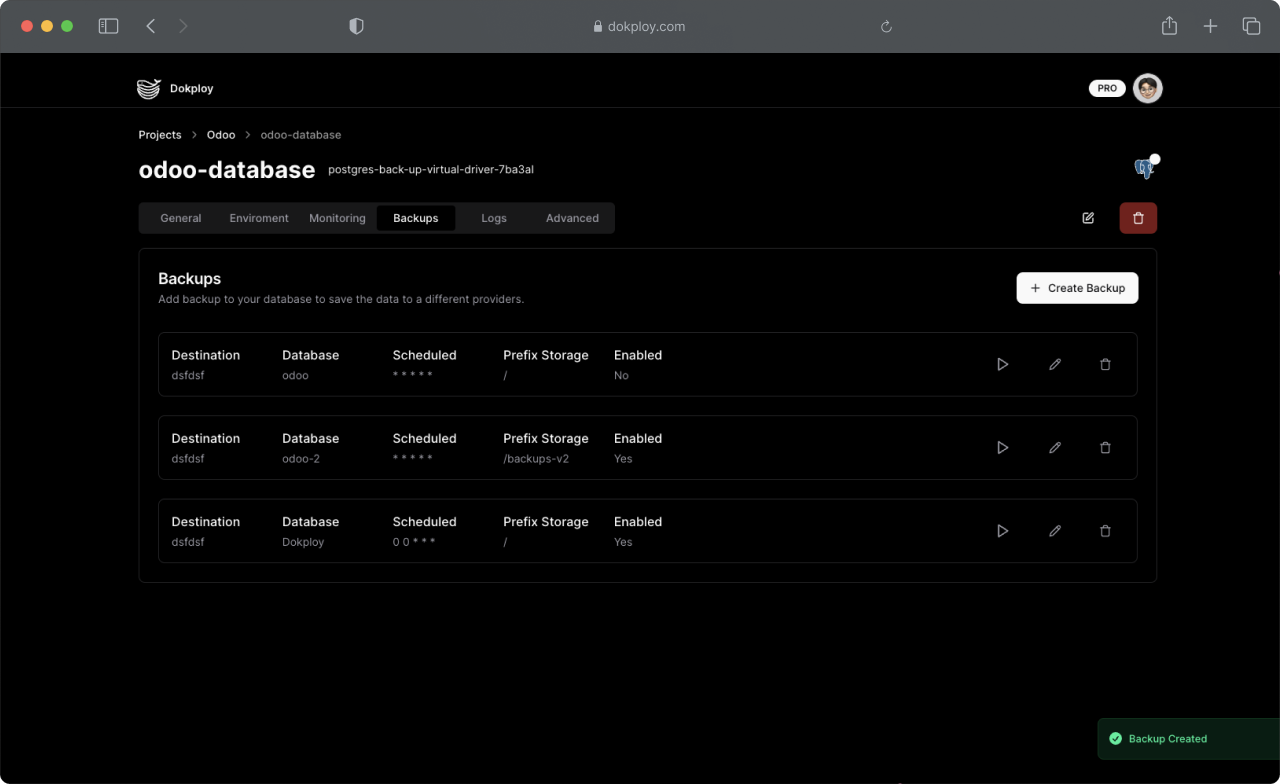
Task: Click the Create Backup button
Action: click(x=1077, y=288)
